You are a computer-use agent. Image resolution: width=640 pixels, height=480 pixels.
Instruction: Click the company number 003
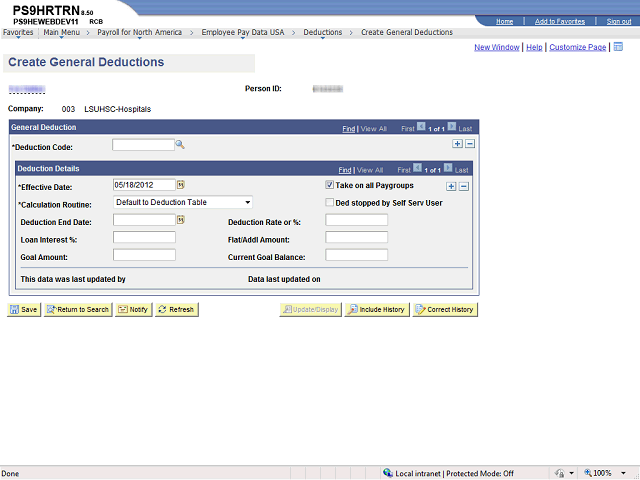tap(68, 109)
